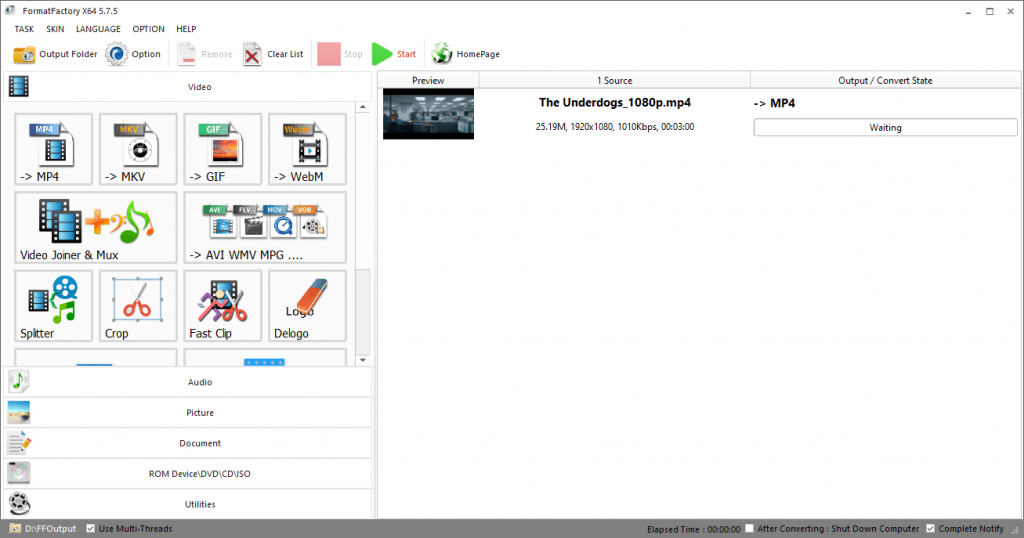This screenshot has width=1024, height=538.
Task: Click the FormatFactory app icon in title bar
Action: click(x=10, y=10)
